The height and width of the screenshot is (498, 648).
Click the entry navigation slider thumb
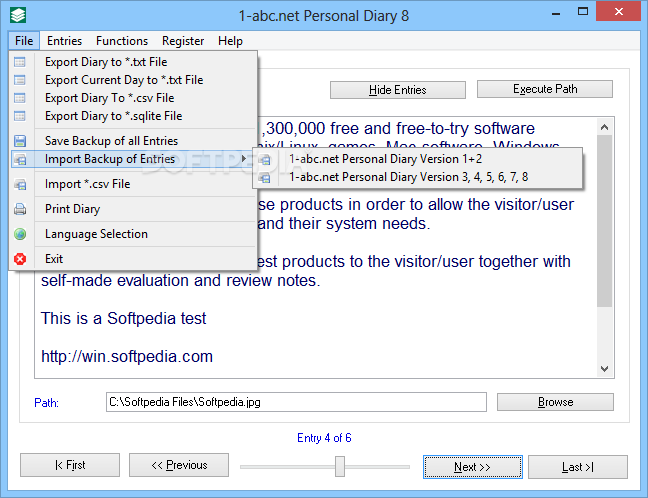pos(340,466)
